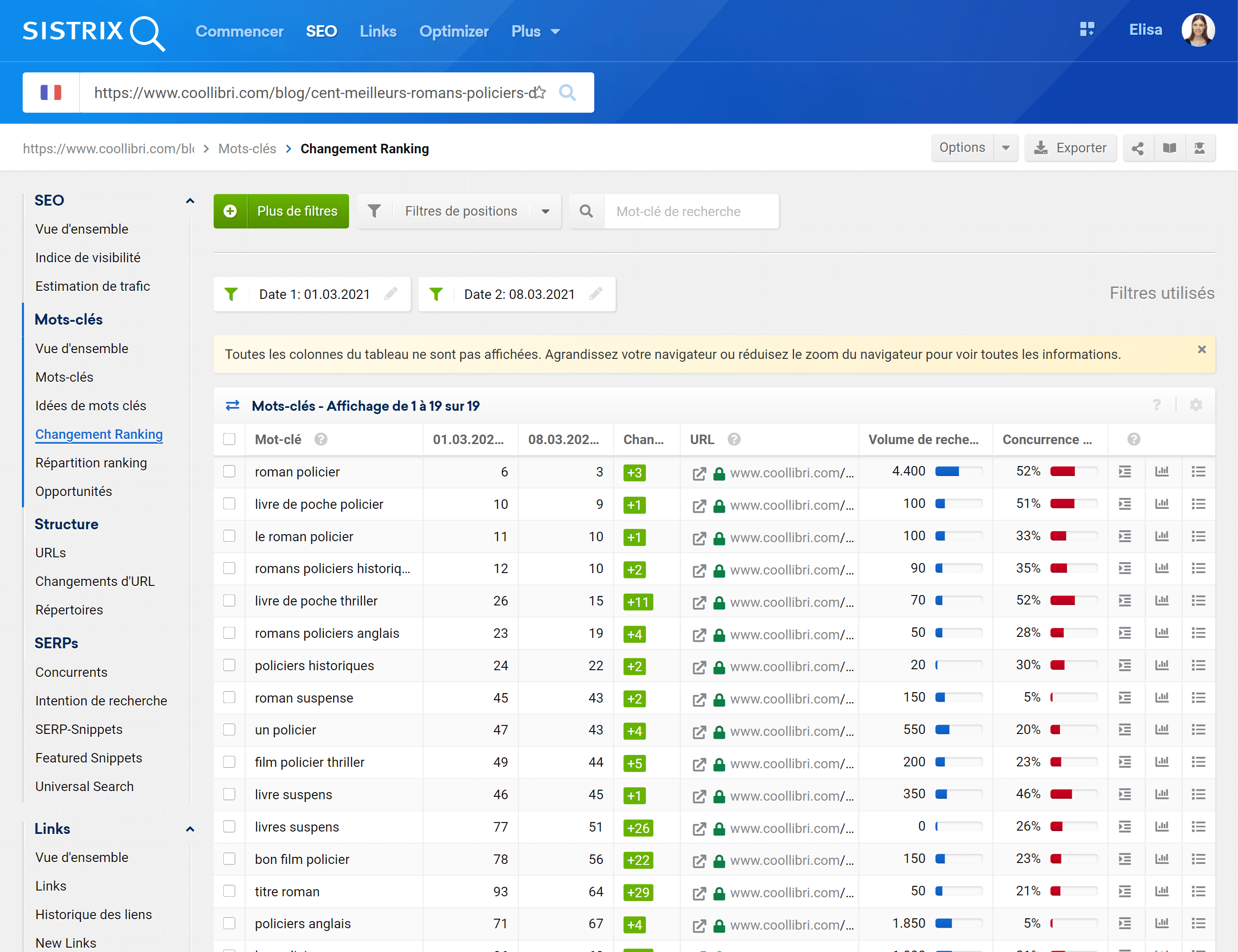This screenshot has width=1238, height=952.
Task: Click search volume bar for roman policier
Action: point(959,471)
